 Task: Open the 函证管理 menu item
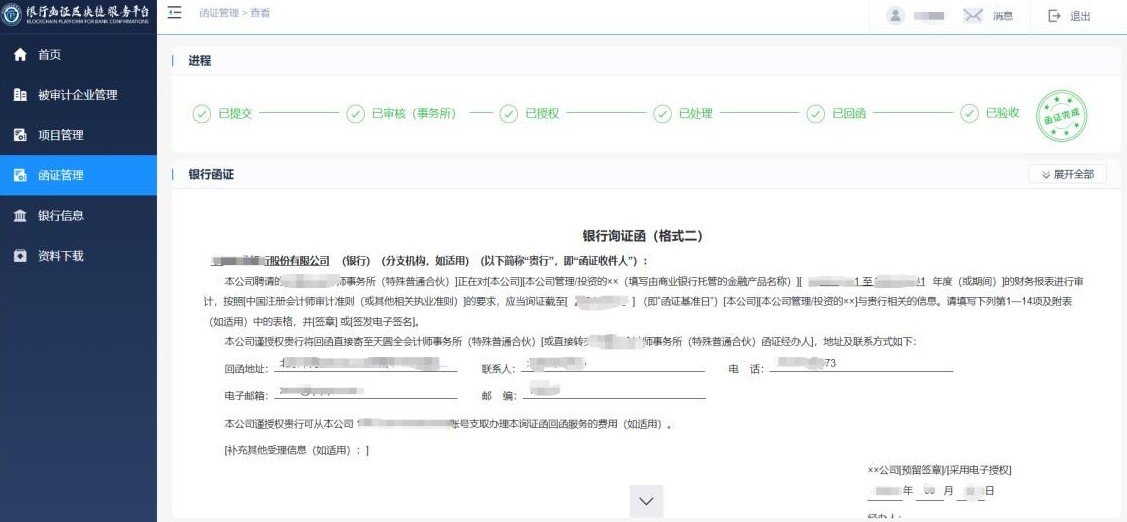61,175
